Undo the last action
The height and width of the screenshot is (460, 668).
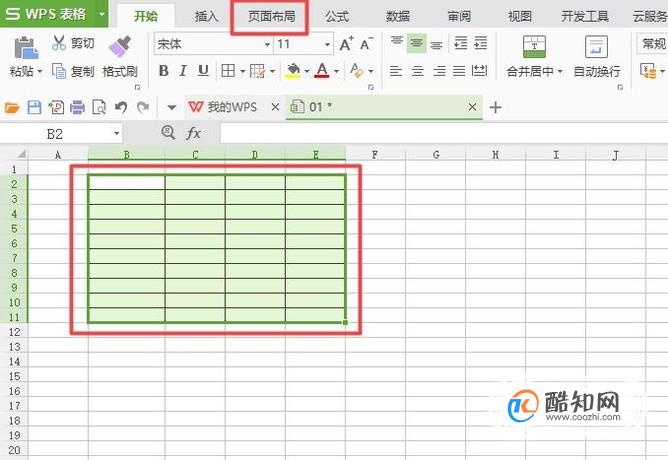coord(121,107)
